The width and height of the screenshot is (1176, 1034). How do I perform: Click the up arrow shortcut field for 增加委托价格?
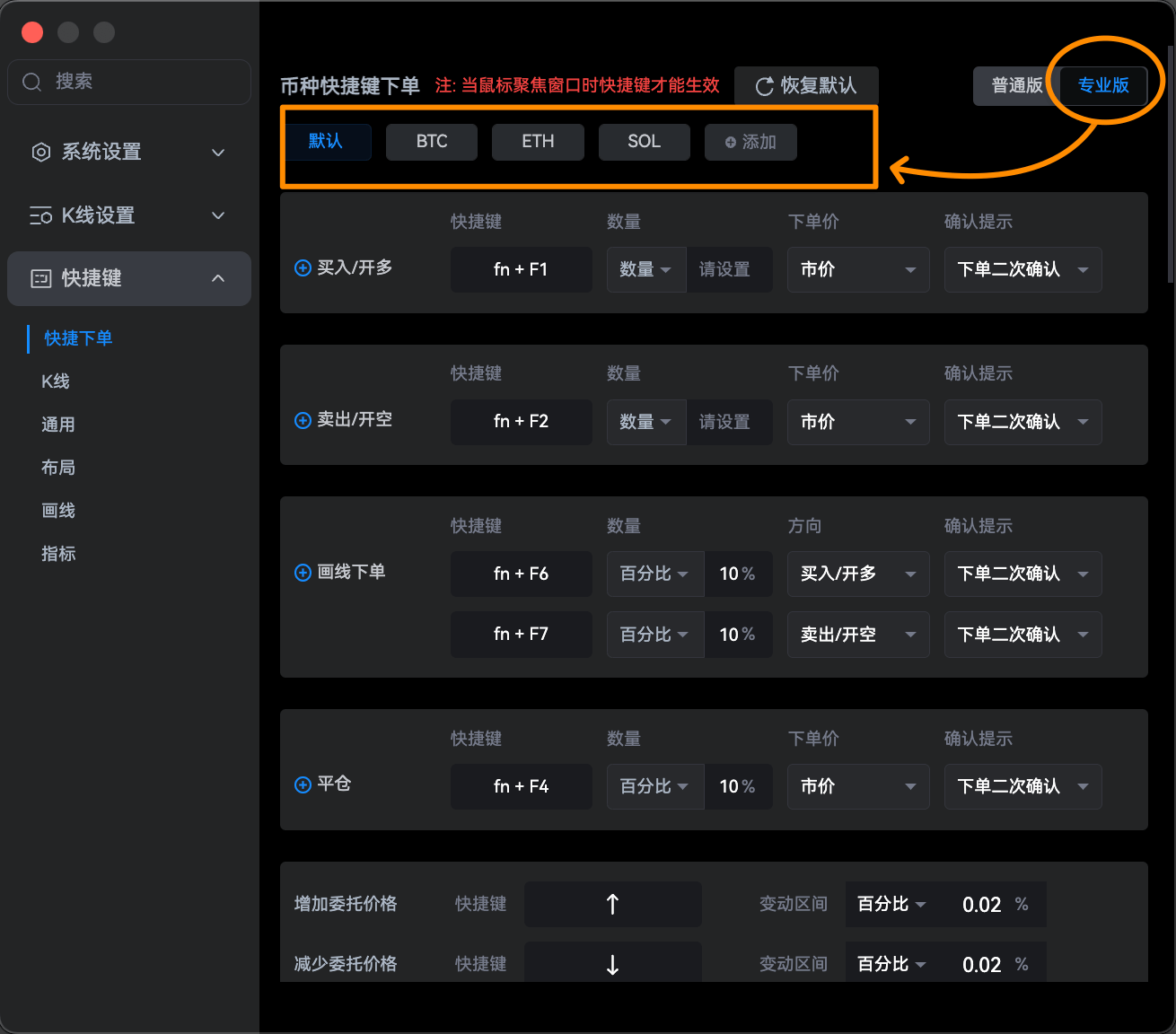(612, 904)
